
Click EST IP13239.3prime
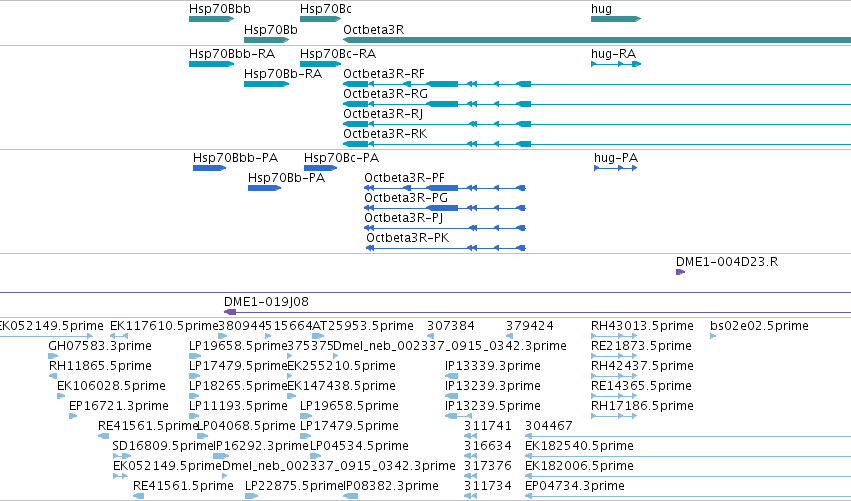(452, 397)
